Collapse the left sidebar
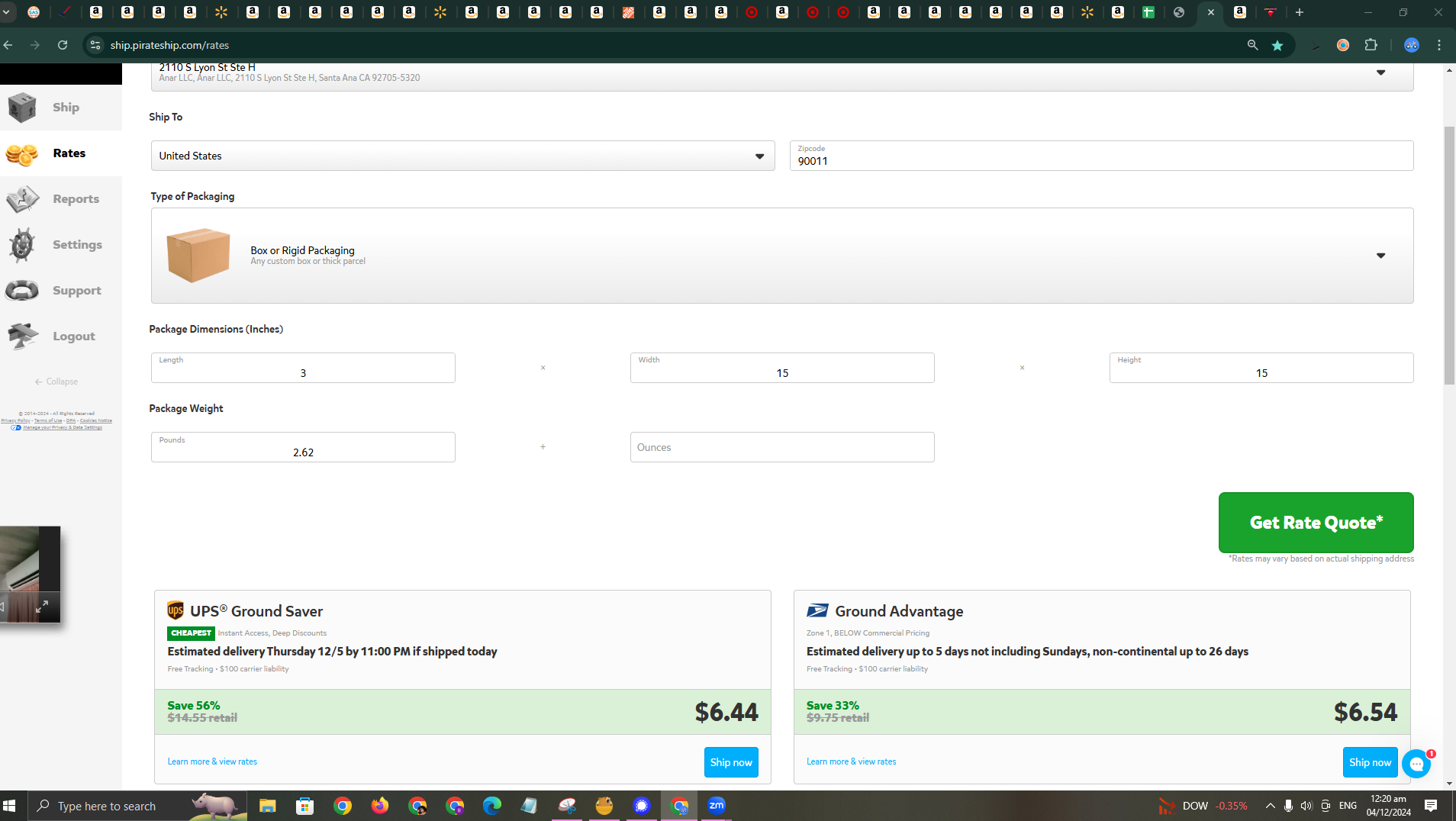The width and height of the screenshot is (1456, 821). coord(56,382)
